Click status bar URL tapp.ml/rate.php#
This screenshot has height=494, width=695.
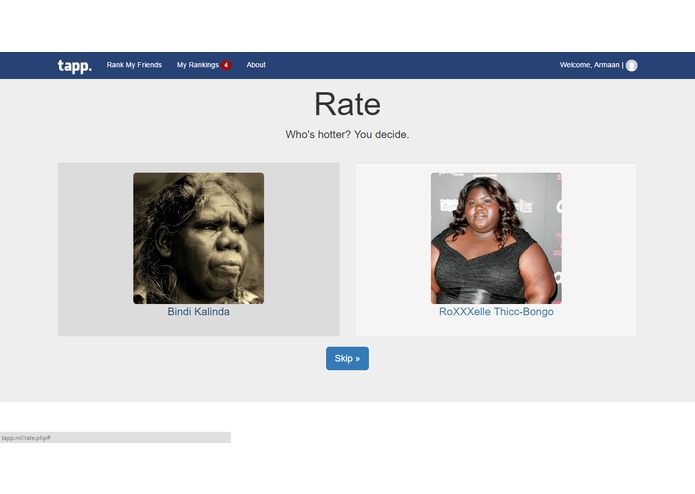pyautogui.click(x=26, y=438)
